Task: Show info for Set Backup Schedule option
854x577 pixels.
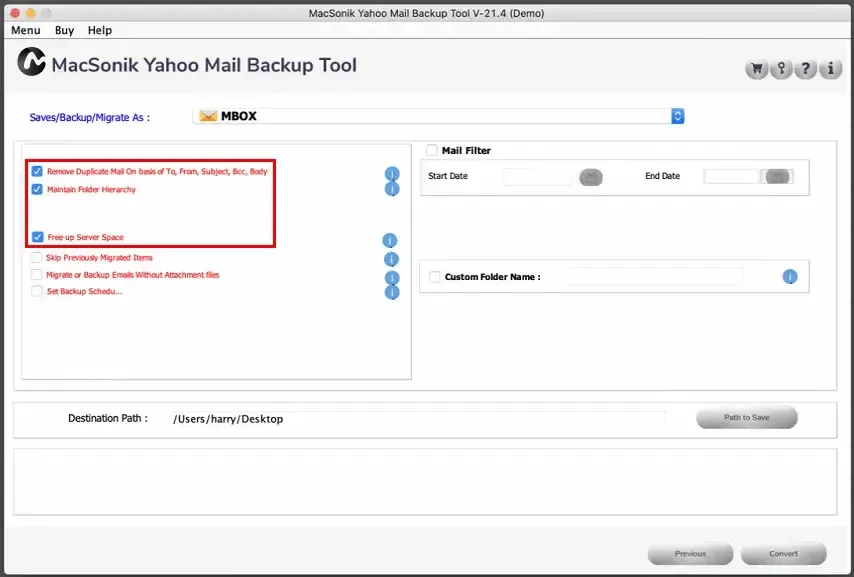Action: click(x=392, y=292)
